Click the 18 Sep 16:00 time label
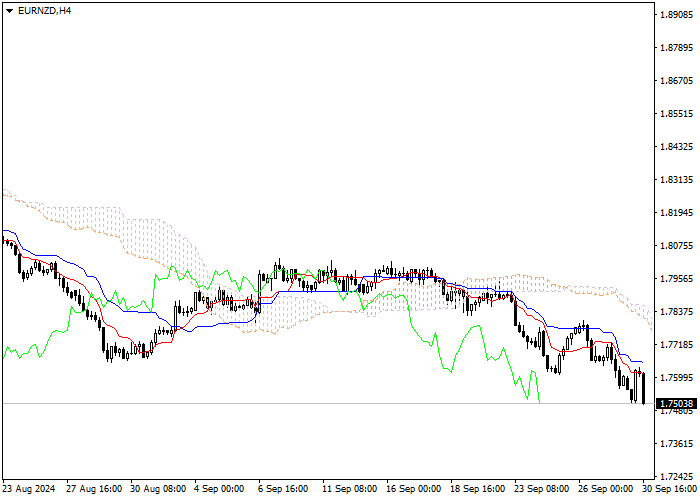Viewport: 700px width, 500px height. coord(478,489)
